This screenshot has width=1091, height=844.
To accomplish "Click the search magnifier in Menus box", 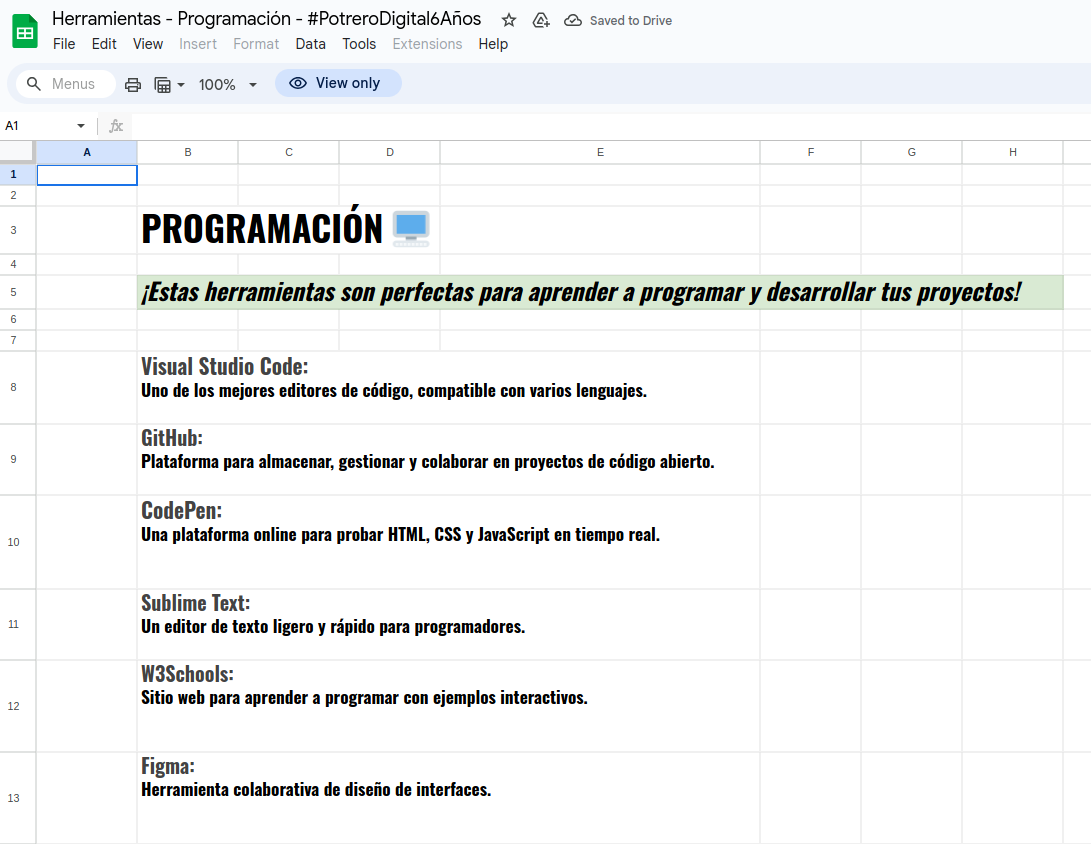I will click(33, 83).
